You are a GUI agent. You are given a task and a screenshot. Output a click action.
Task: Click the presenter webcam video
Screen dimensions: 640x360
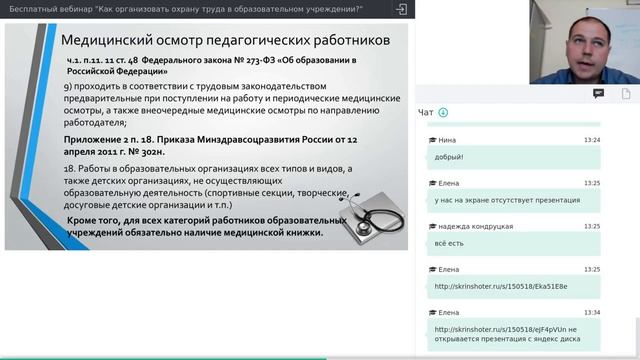pos(584,42)
